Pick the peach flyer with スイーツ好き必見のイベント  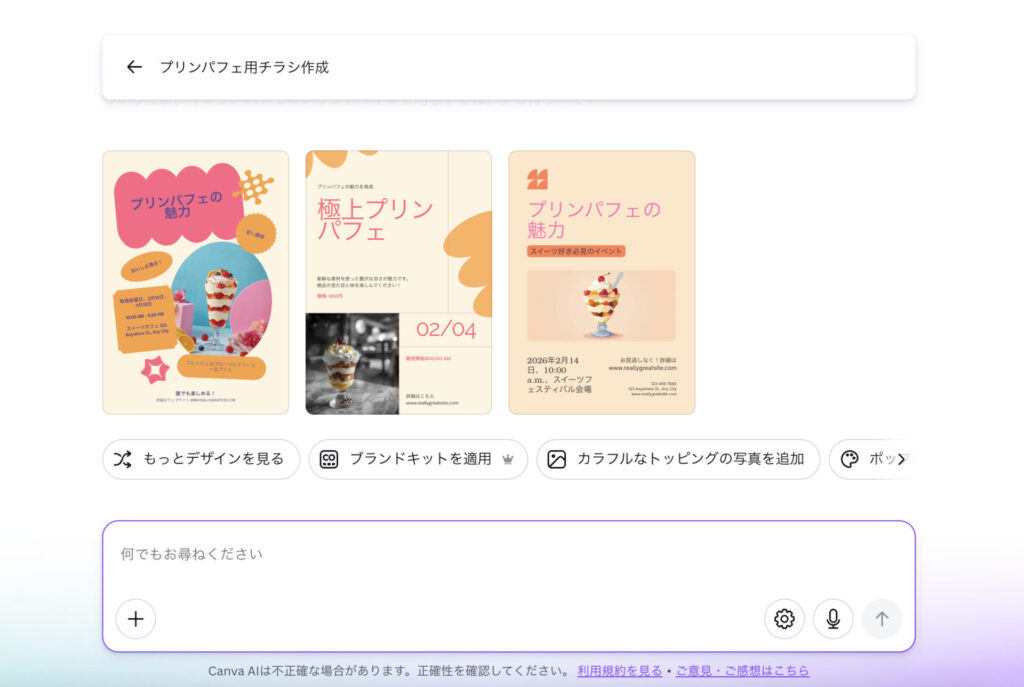click(x=601, y=282)
